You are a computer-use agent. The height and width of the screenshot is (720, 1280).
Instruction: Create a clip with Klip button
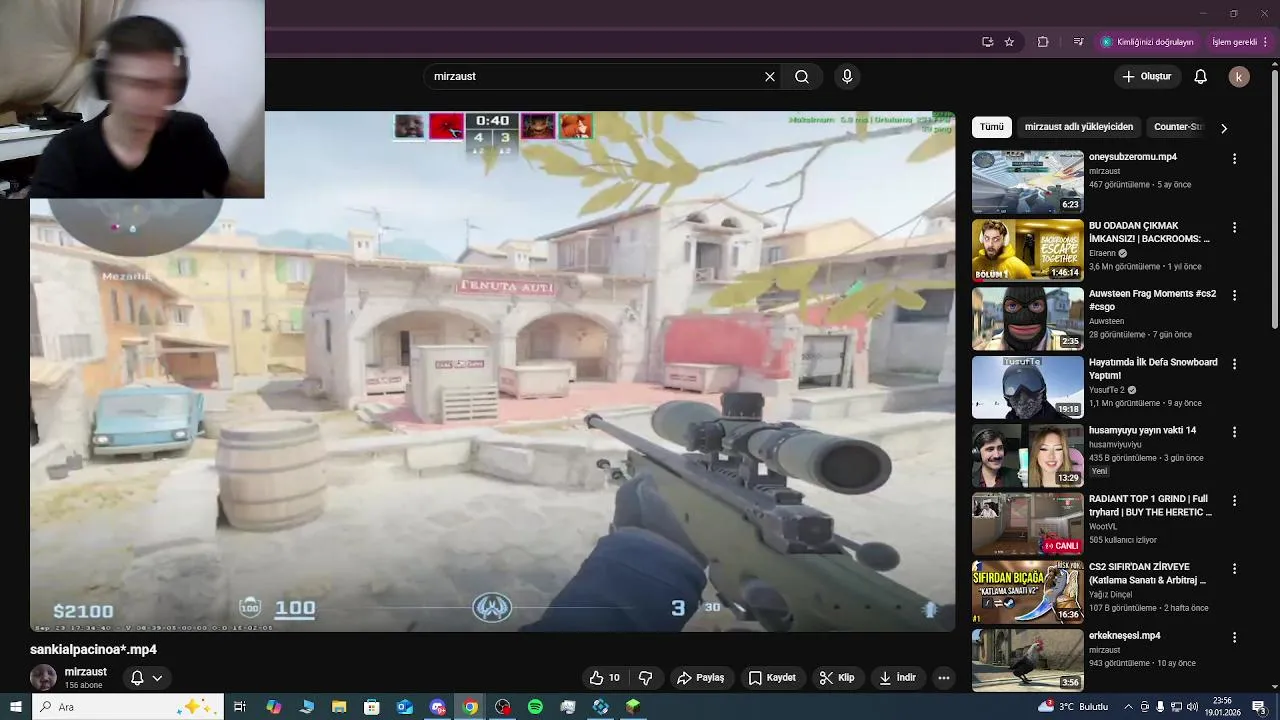tap(837, 678)
